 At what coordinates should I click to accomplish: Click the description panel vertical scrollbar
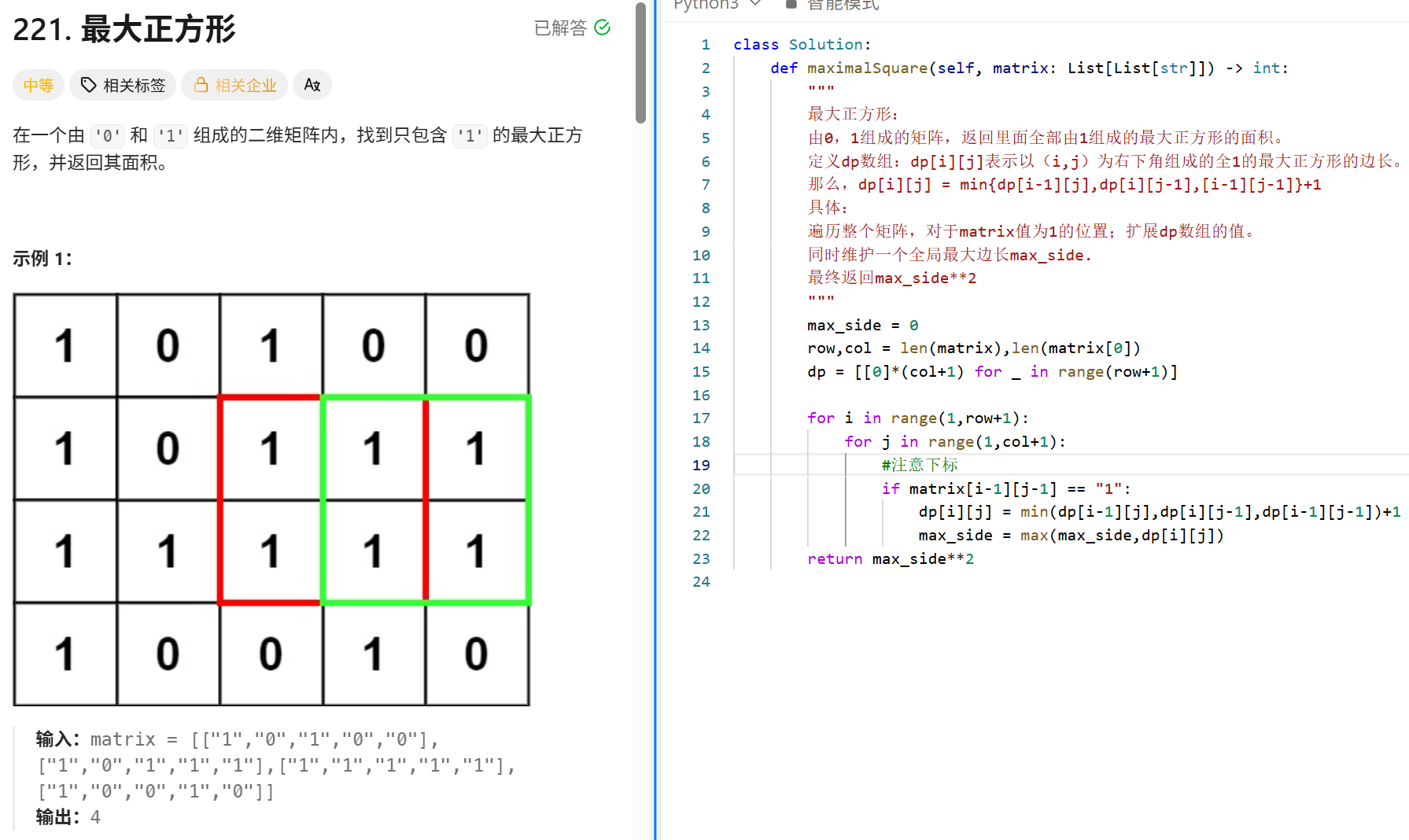click(x=640, y=63)
